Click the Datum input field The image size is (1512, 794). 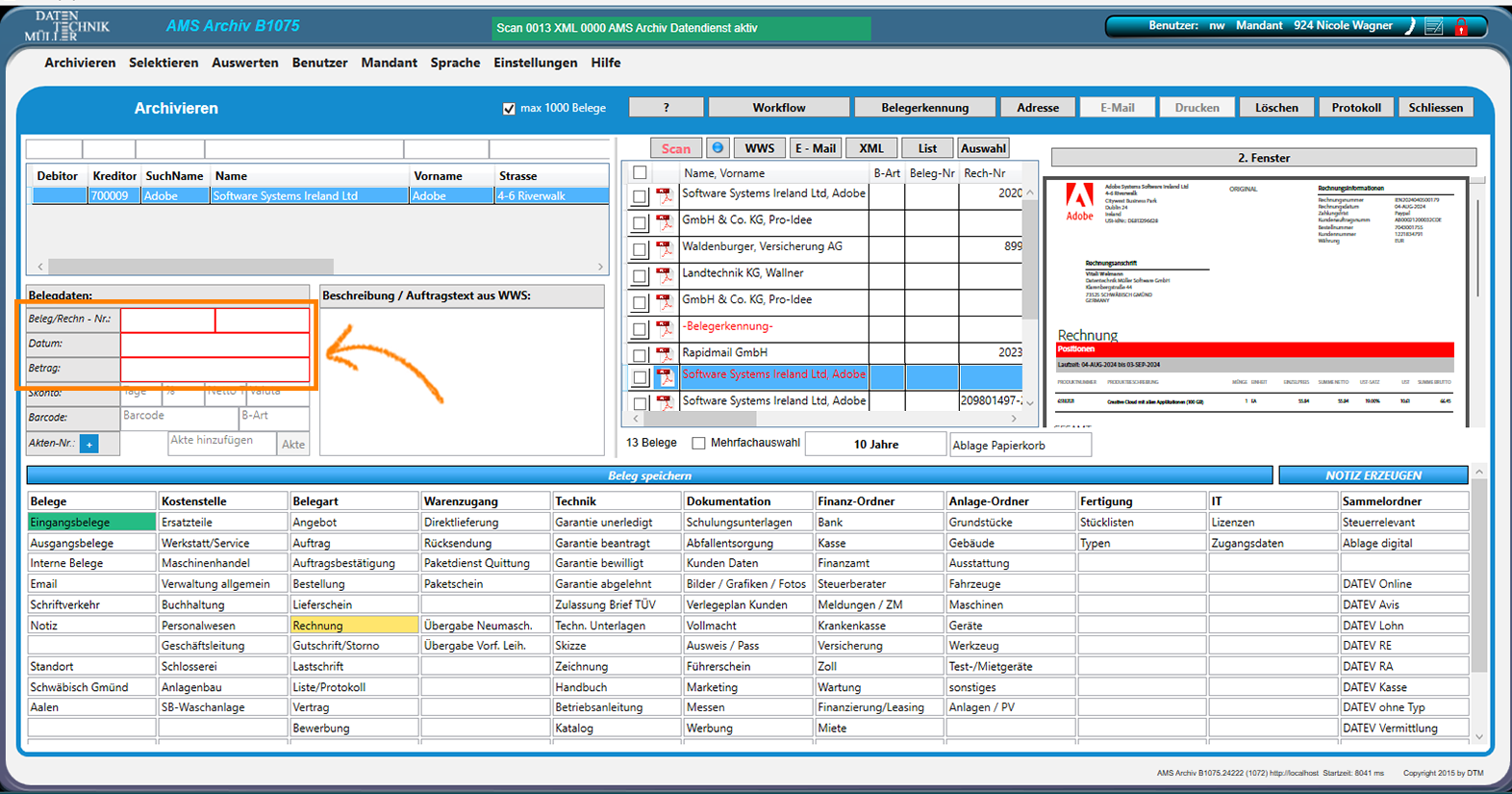(214, 344)
